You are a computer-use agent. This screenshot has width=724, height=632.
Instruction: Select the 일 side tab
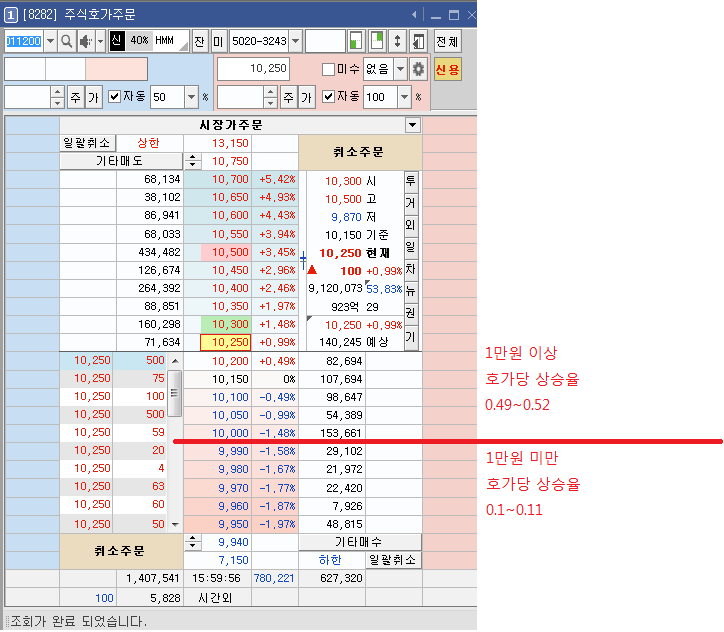click(x=410, y=247)
